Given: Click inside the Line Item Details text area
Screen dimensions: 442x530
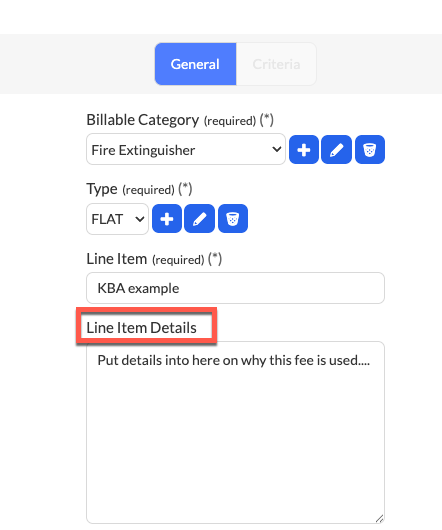Looking at the screenshot, I should click(x=236, y=433).
